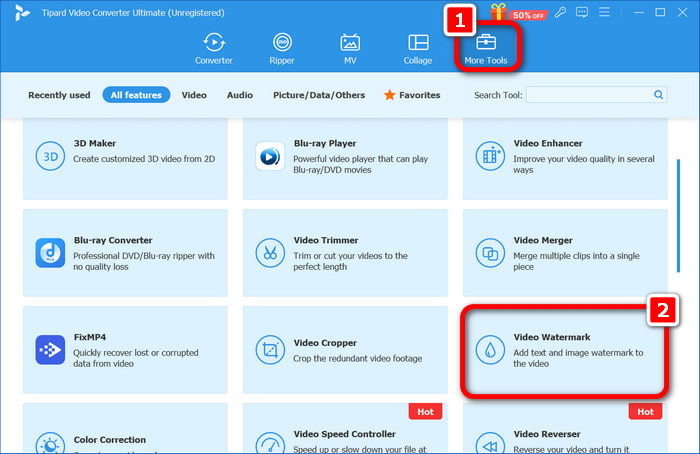Image resolution: width=700 pixels, height=454 pixels.
Task: Open the Video Reverser tool title
Action: coord(547,434)
